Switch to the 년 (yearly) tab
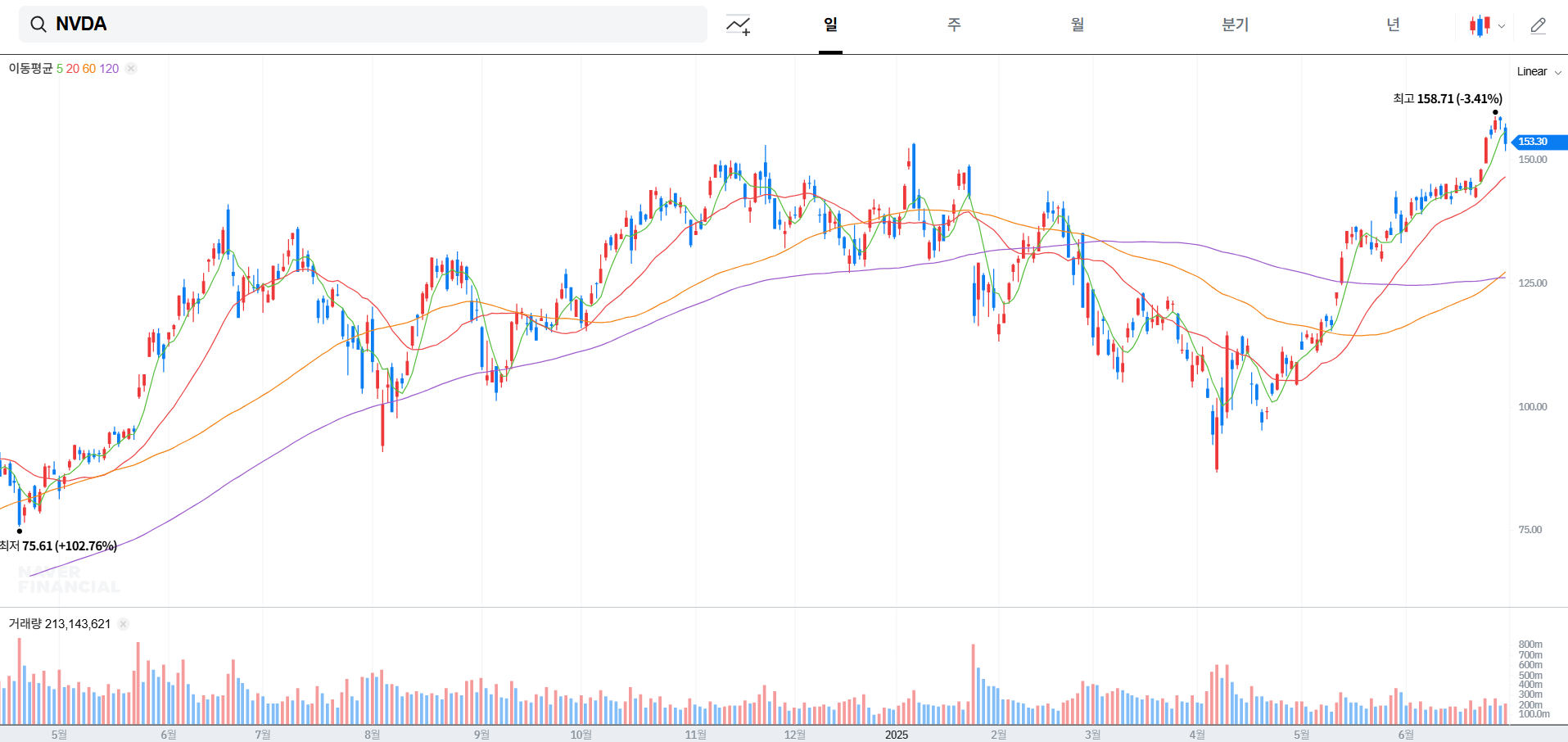This screenshot has height=742, width=1568. [x=1393, y=25]
